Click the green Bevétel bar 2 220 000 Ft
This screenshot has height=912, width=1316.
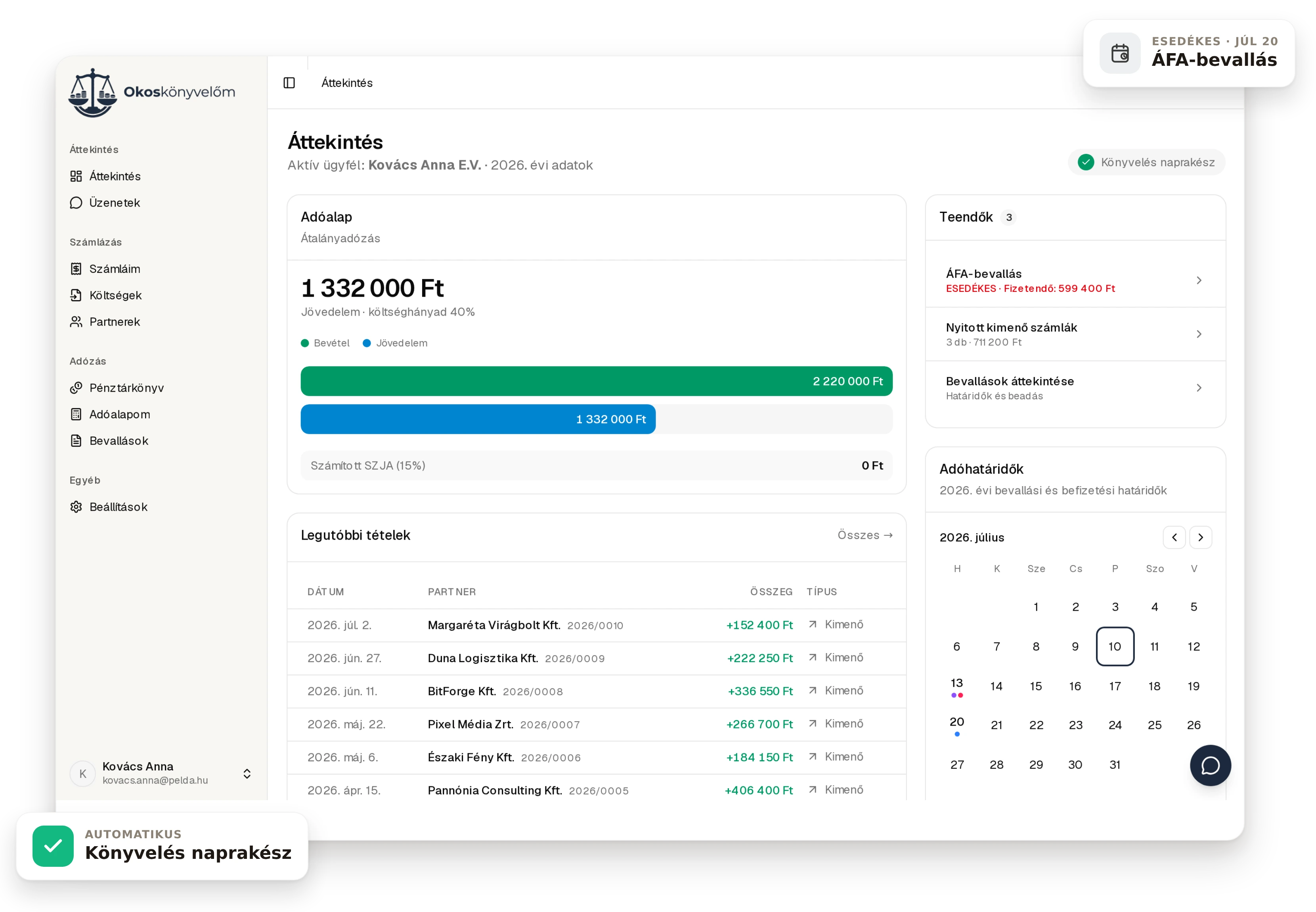point(596,381)
